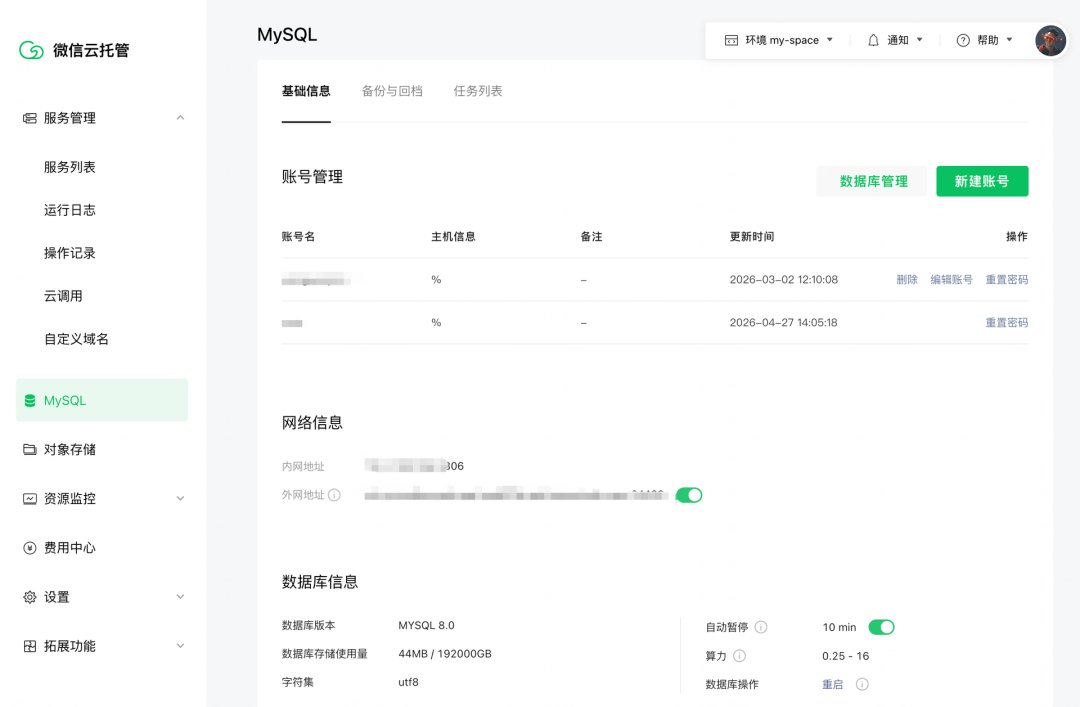1080x707 pixels.
Task: Click the 重启 database restart link
Action: 833,684
